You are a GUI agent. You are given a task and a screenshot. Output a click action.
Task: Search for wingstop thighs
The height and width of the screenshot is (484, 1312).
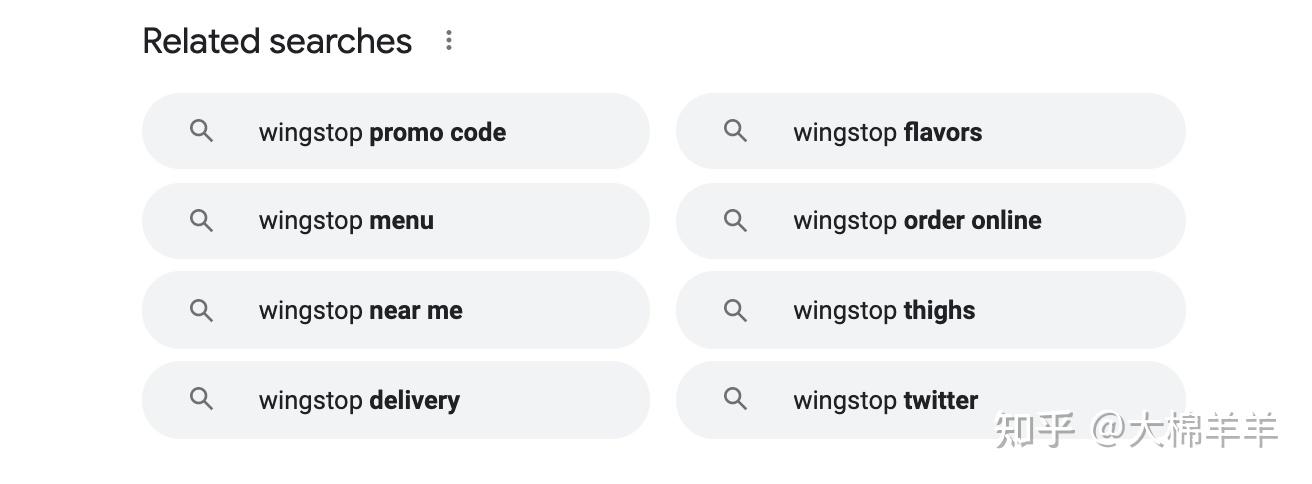coord(931,310)
